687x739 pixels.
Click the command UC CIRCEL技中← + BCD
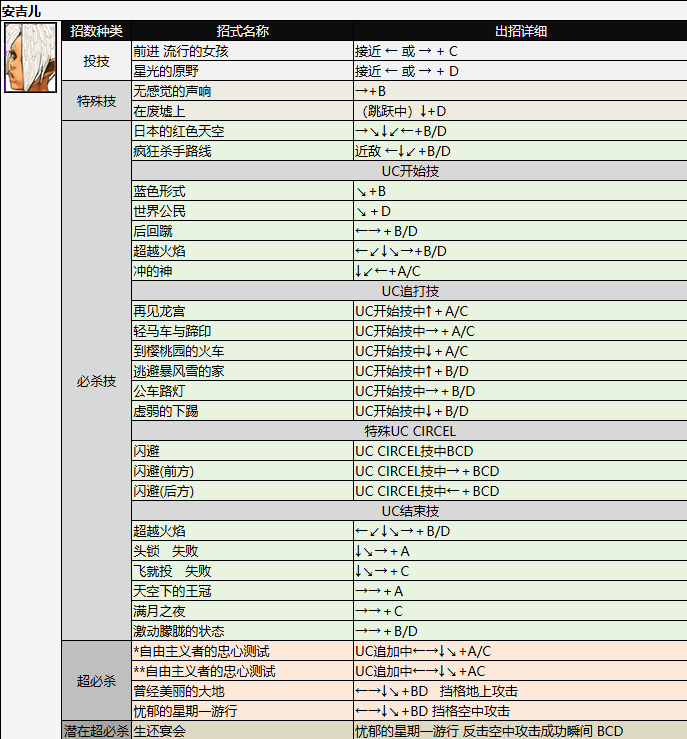(x=427, y=491)
